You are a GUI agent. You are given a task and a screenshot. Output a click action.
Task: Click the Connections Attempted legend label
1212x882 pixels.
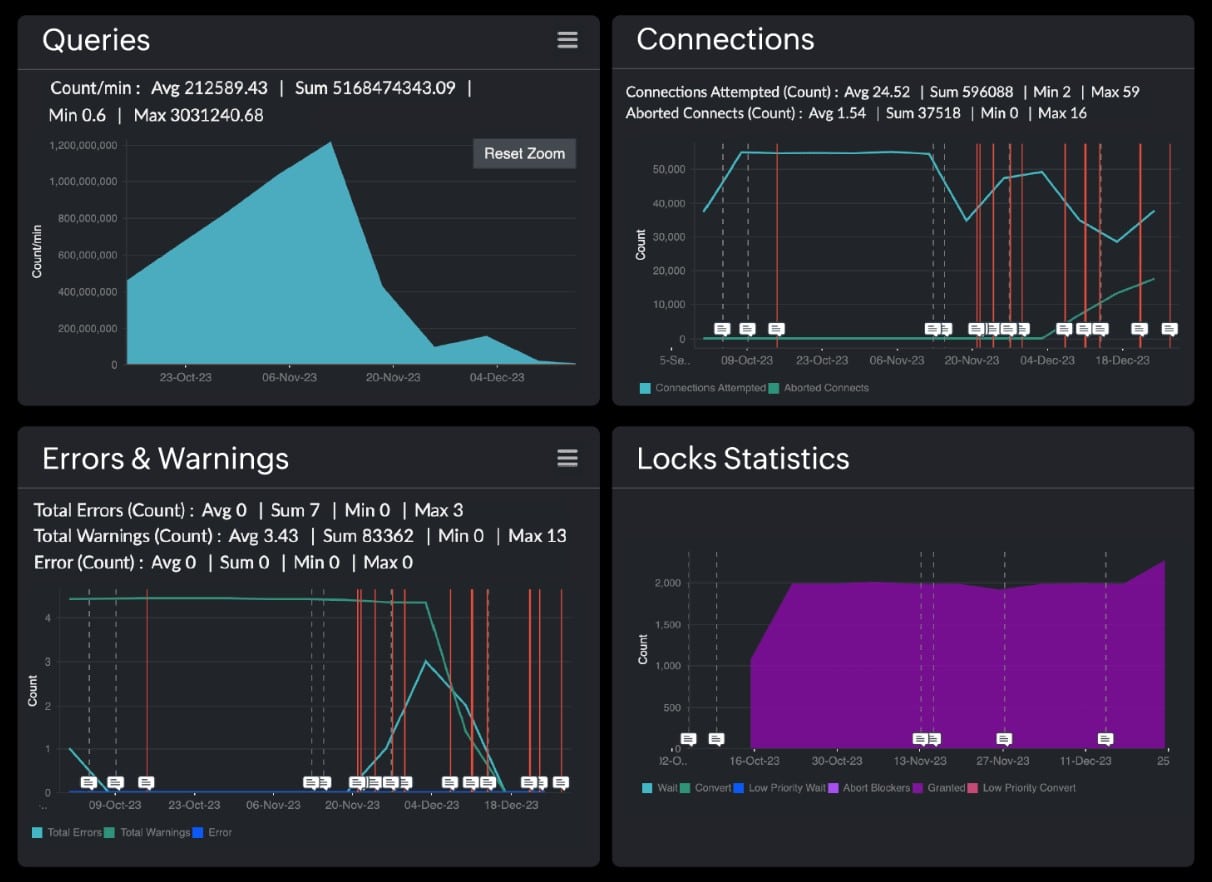tap(711, 388)
